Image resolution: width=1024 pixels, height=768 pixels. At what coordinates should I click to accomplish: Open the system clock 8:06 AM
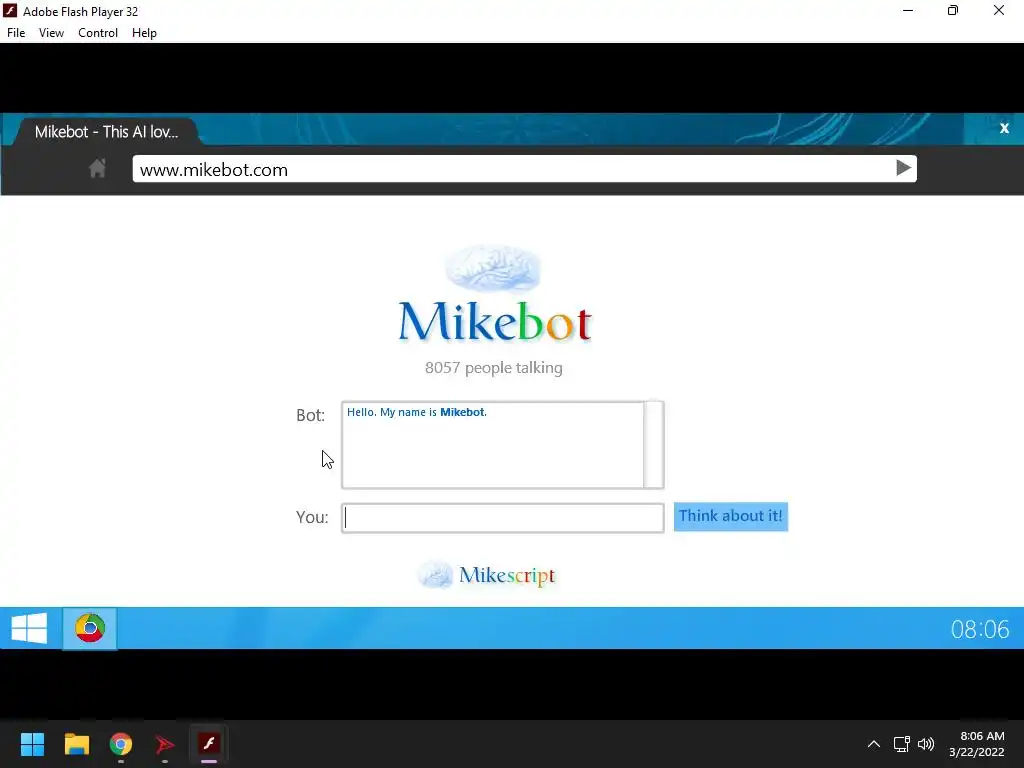977,744
